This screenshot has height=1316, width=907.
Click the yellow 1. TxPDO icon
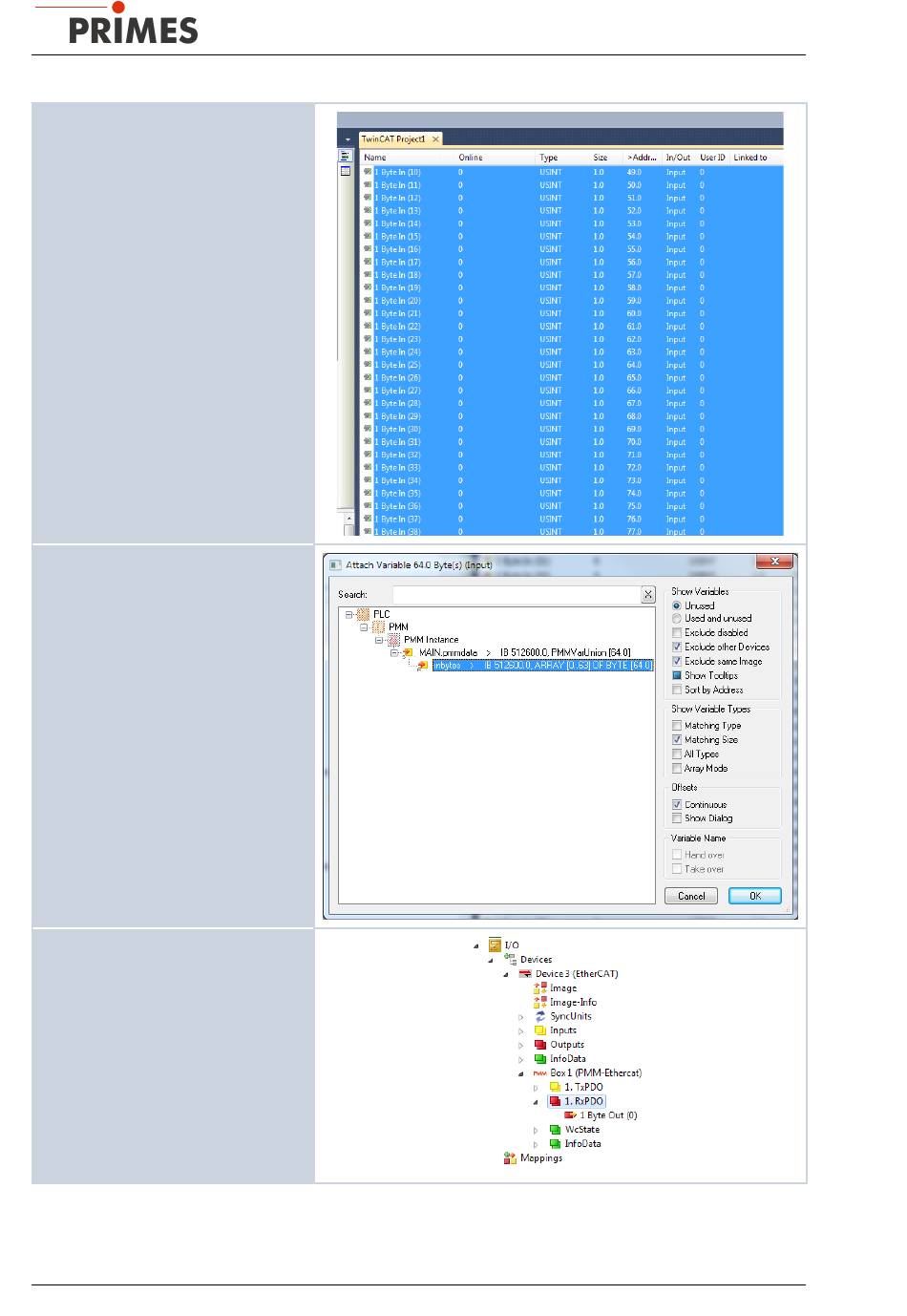point(556,1087)
